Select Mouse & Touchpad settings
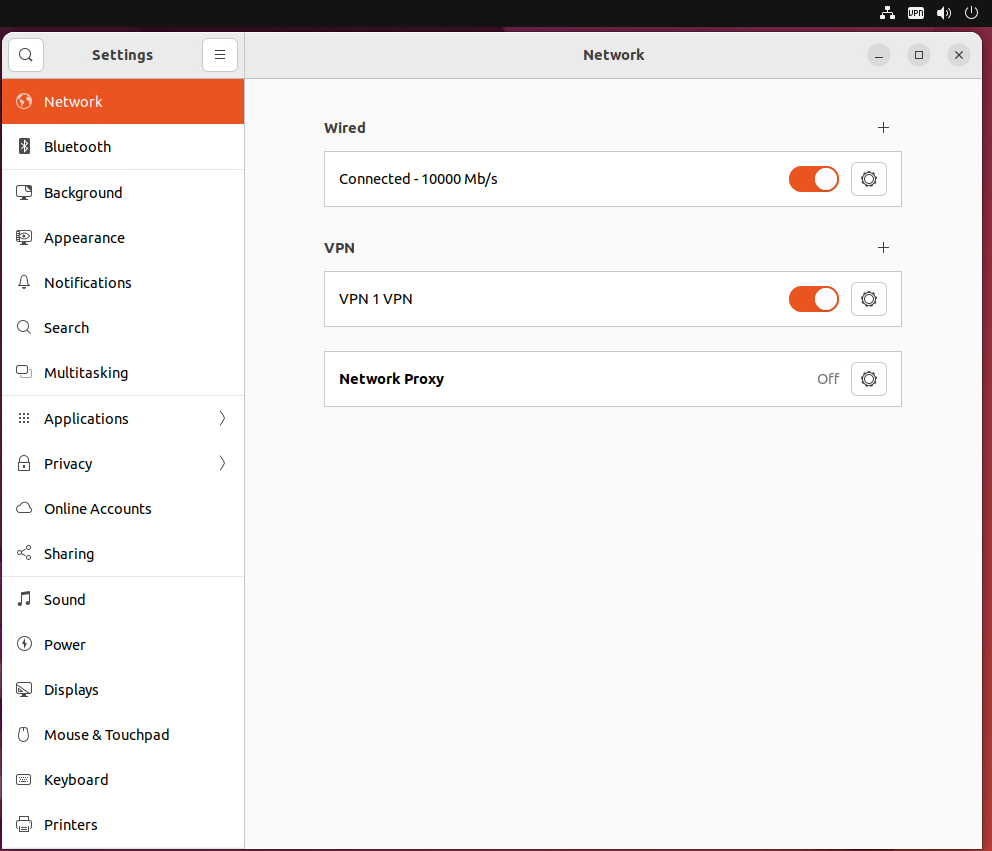Viewport: 992px width, 851px height. coord(123,735)
